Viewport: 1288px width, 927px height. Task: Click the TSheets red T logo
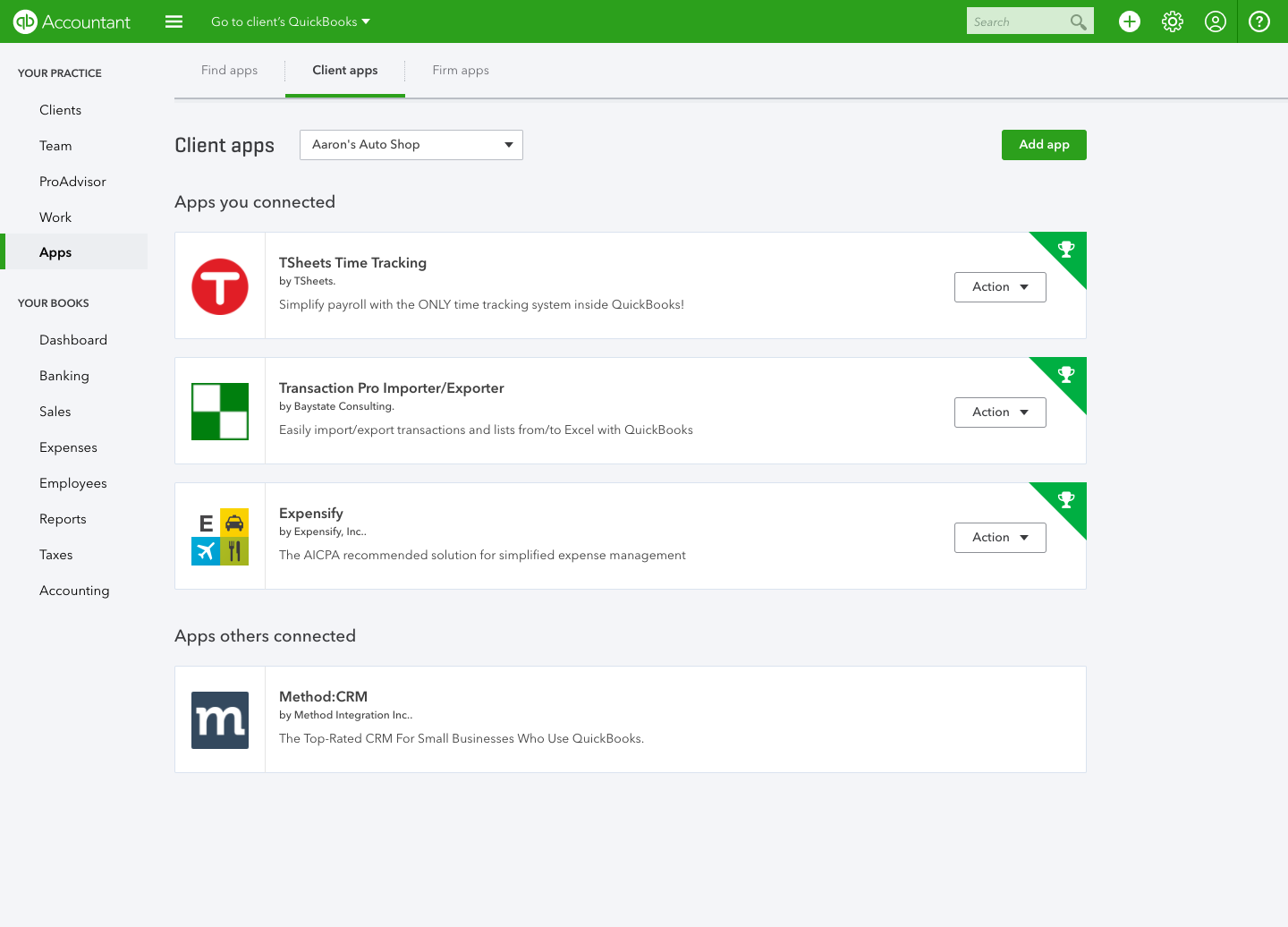(x=220, y=286)
